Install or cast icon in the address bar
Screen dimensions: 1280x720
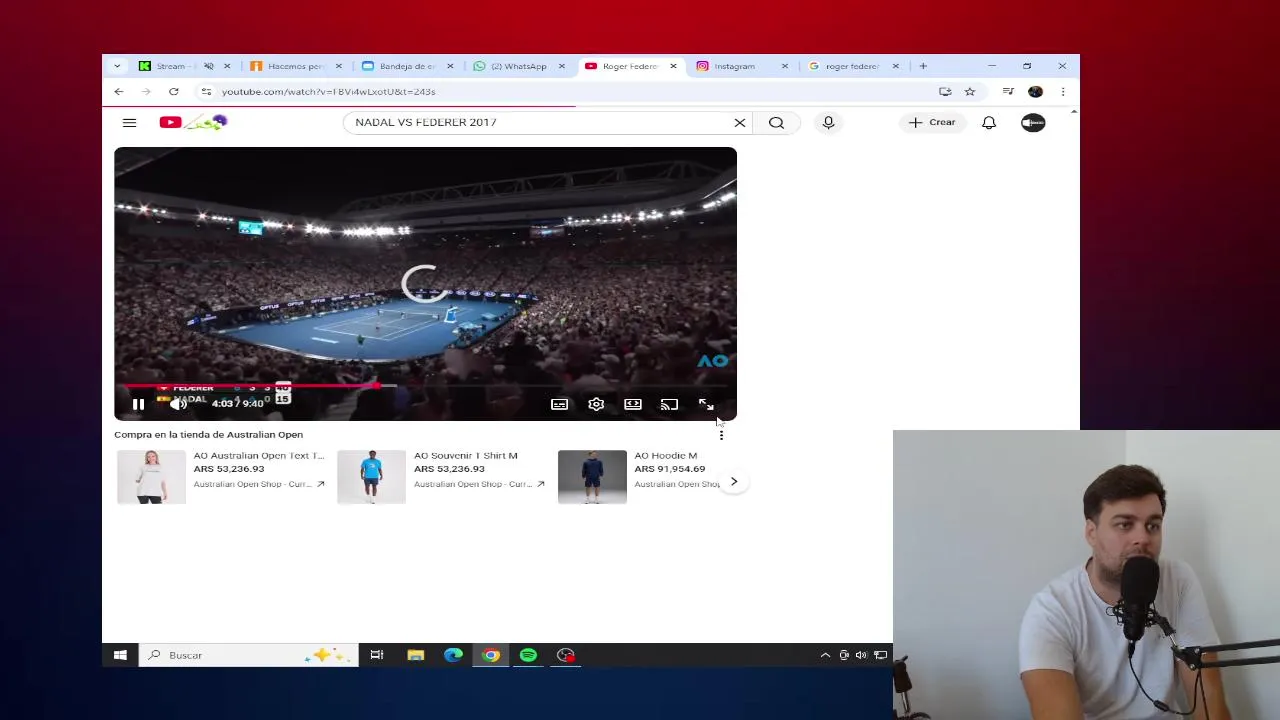click(x=945, y=91)
